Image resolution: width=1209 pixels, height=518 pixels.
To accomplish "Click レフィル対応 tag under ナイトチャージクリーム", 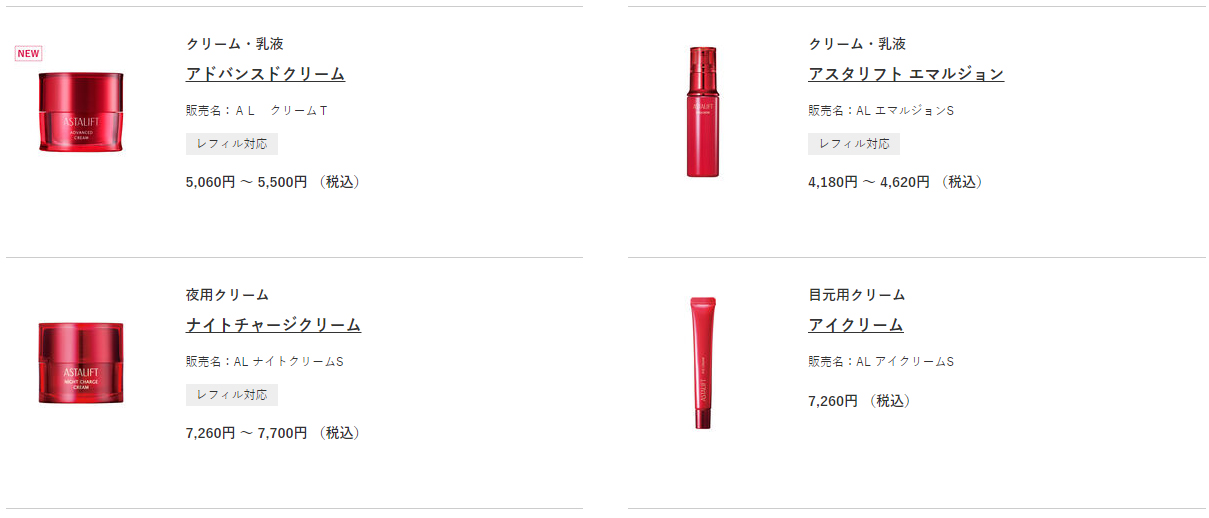I will [x=232, y=395].
